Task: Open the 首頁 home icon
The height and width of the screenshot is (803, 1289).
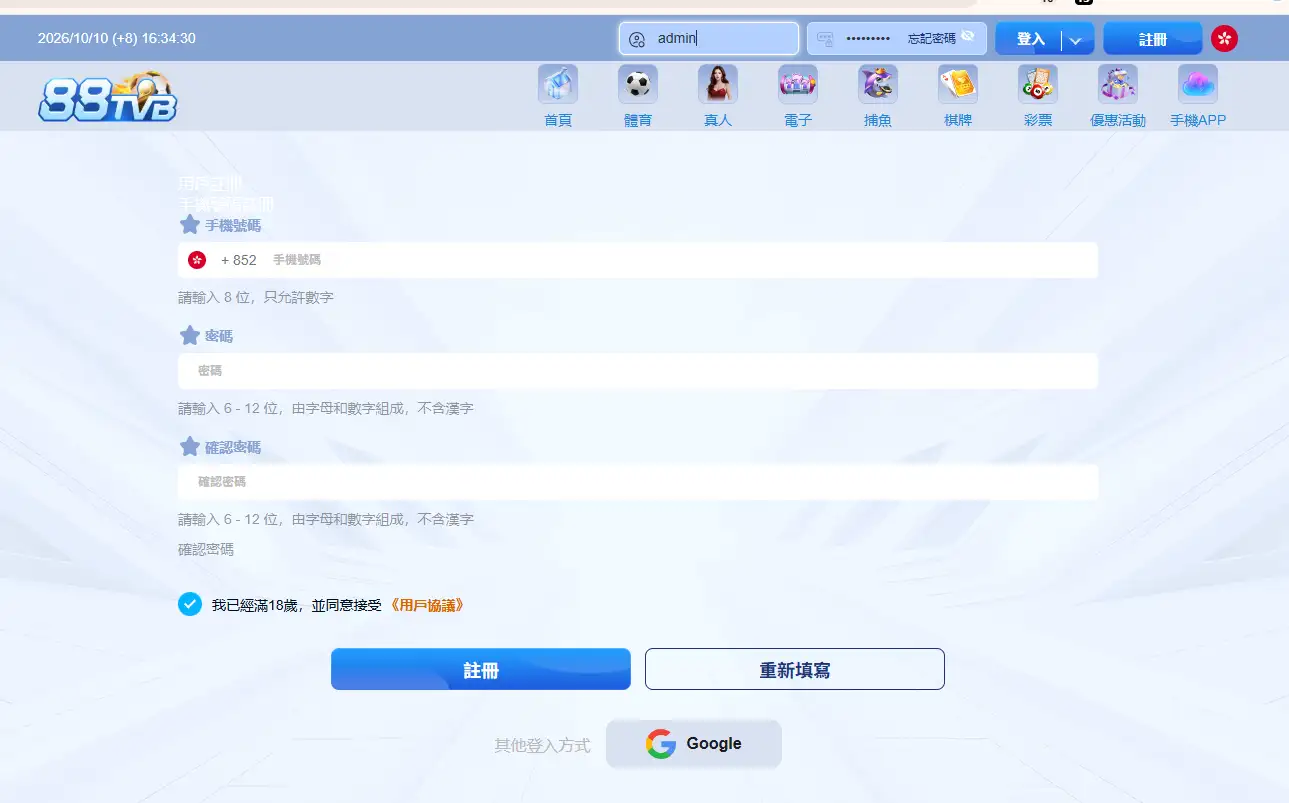Action: point(558,85)
